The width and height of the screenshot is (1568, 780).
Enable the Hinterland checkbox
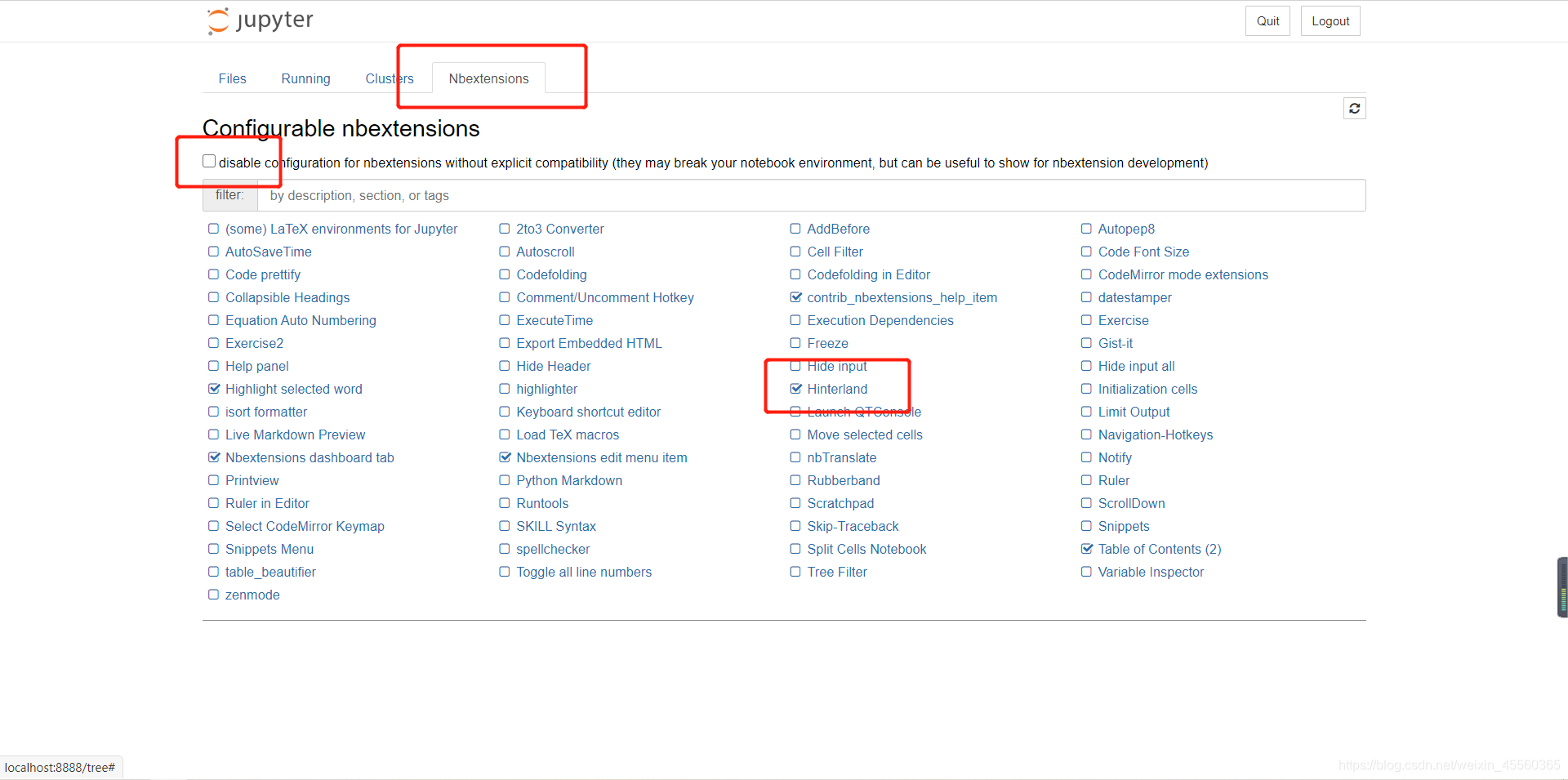(x=795, y=389)
